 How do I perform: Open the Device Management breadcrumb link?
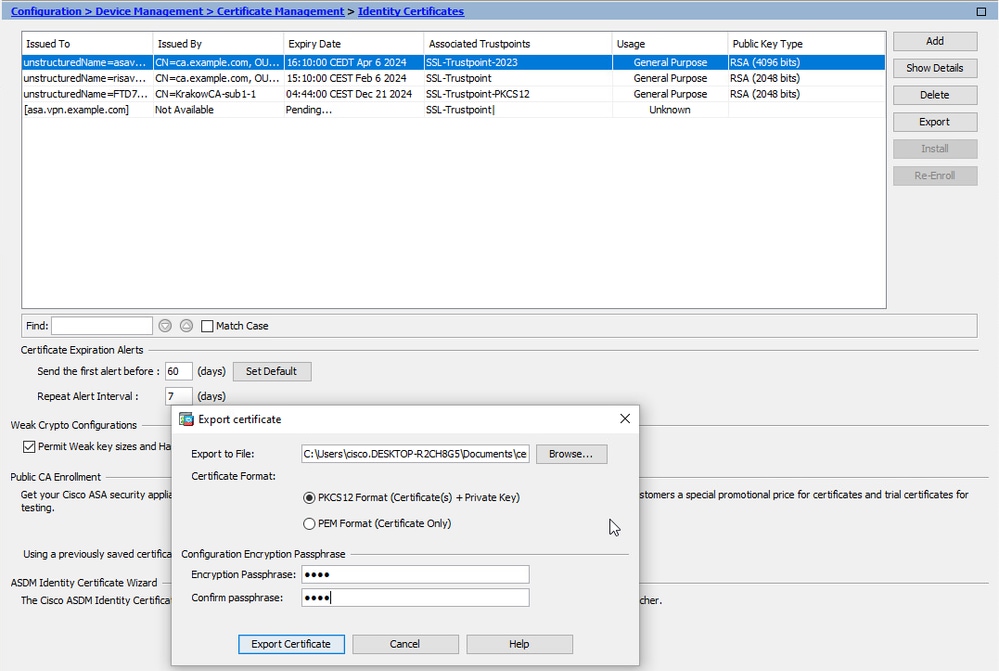point(149,11)
